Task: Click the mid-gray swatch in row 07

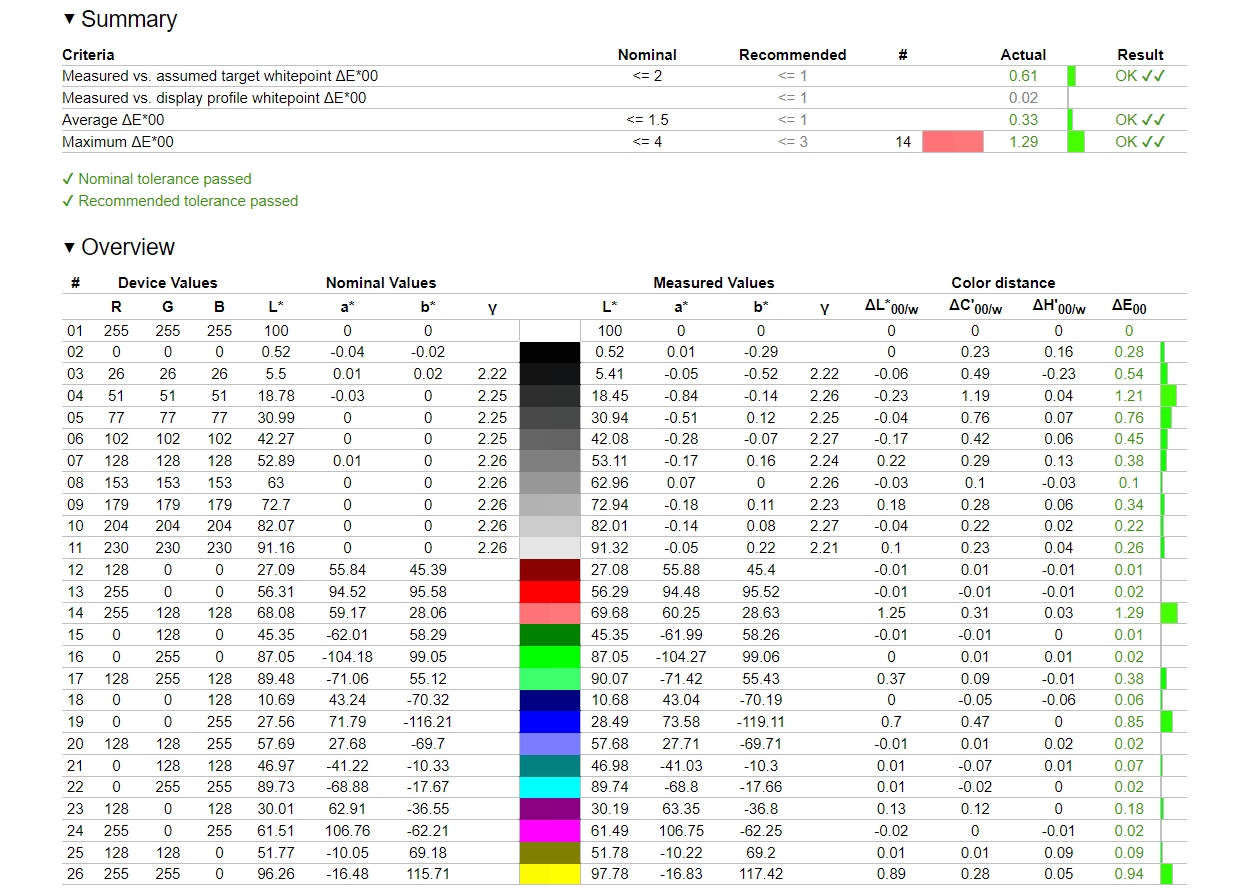Action: point(550,461)
